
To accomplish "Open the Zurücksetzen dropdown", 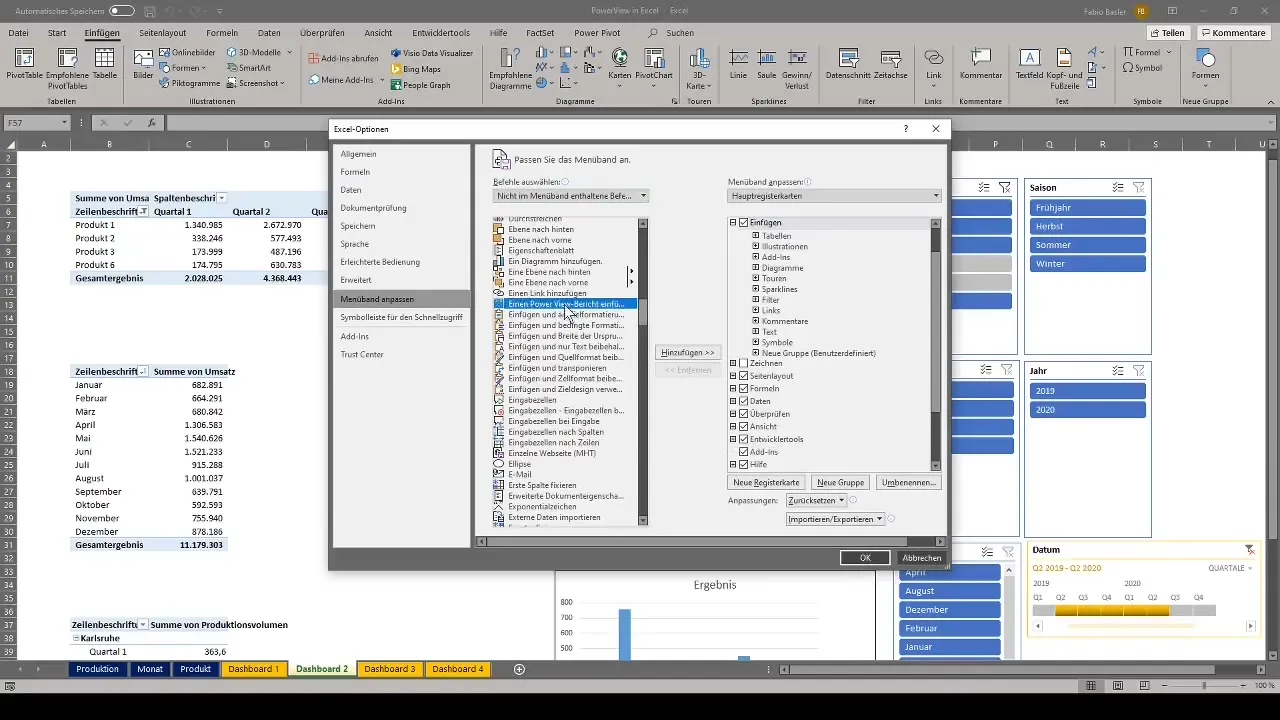I will 816,500.
